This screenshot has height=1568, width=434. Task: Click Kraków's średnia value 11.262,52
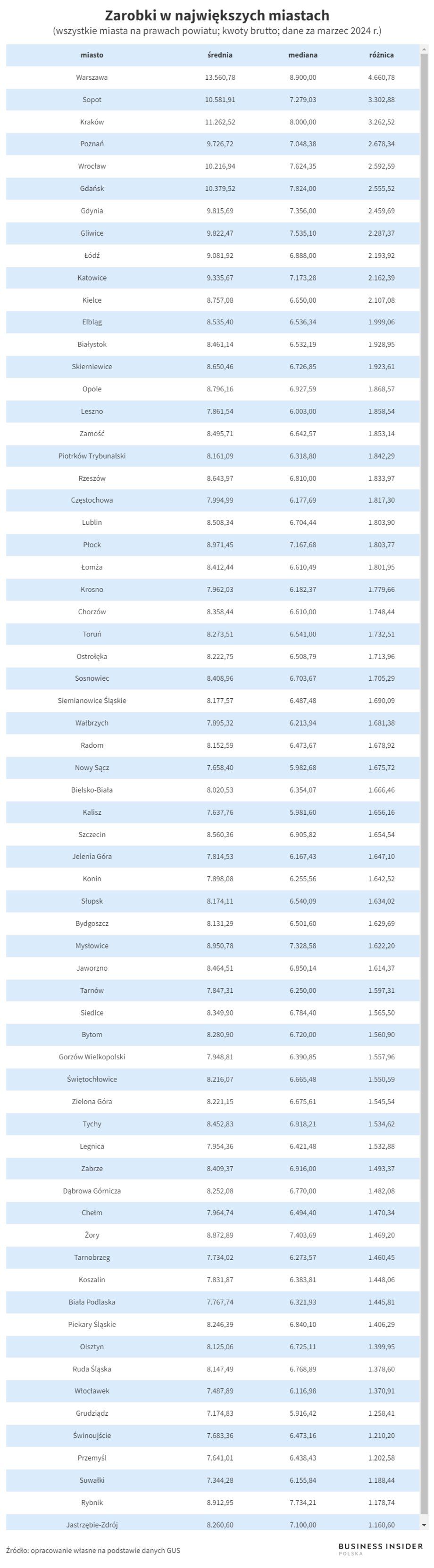point(220,122)
